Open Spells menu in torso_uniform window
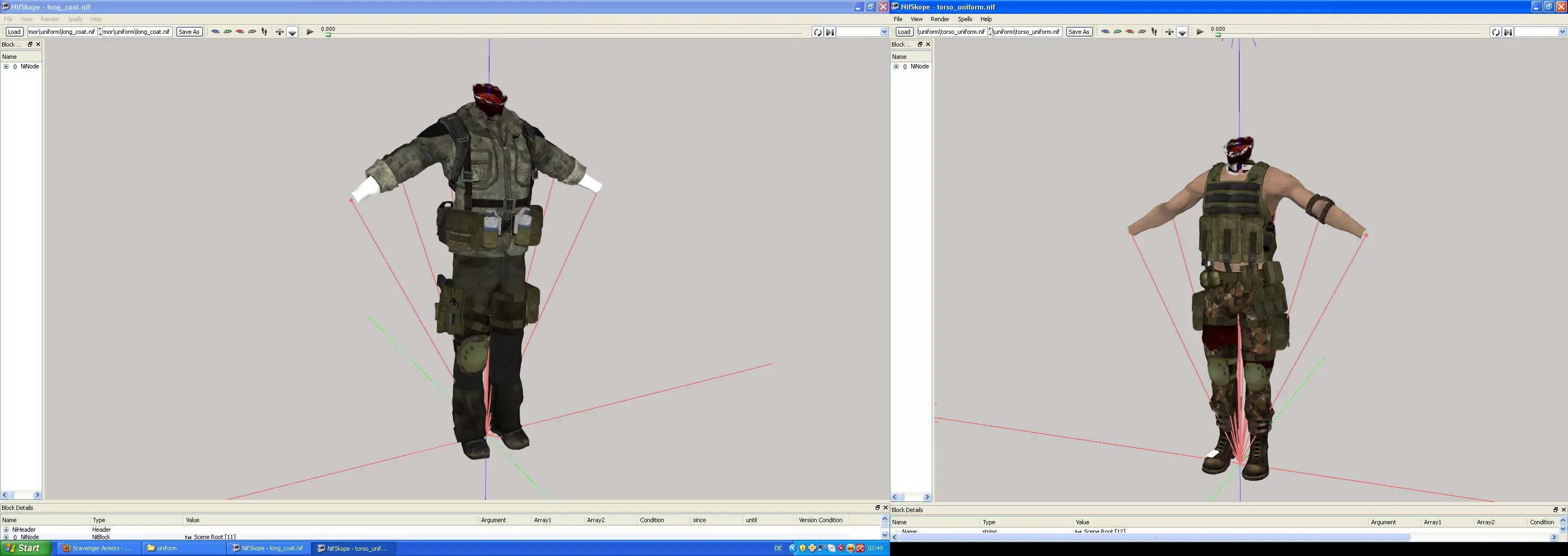The image size is (1568, 556). point(965,19)
